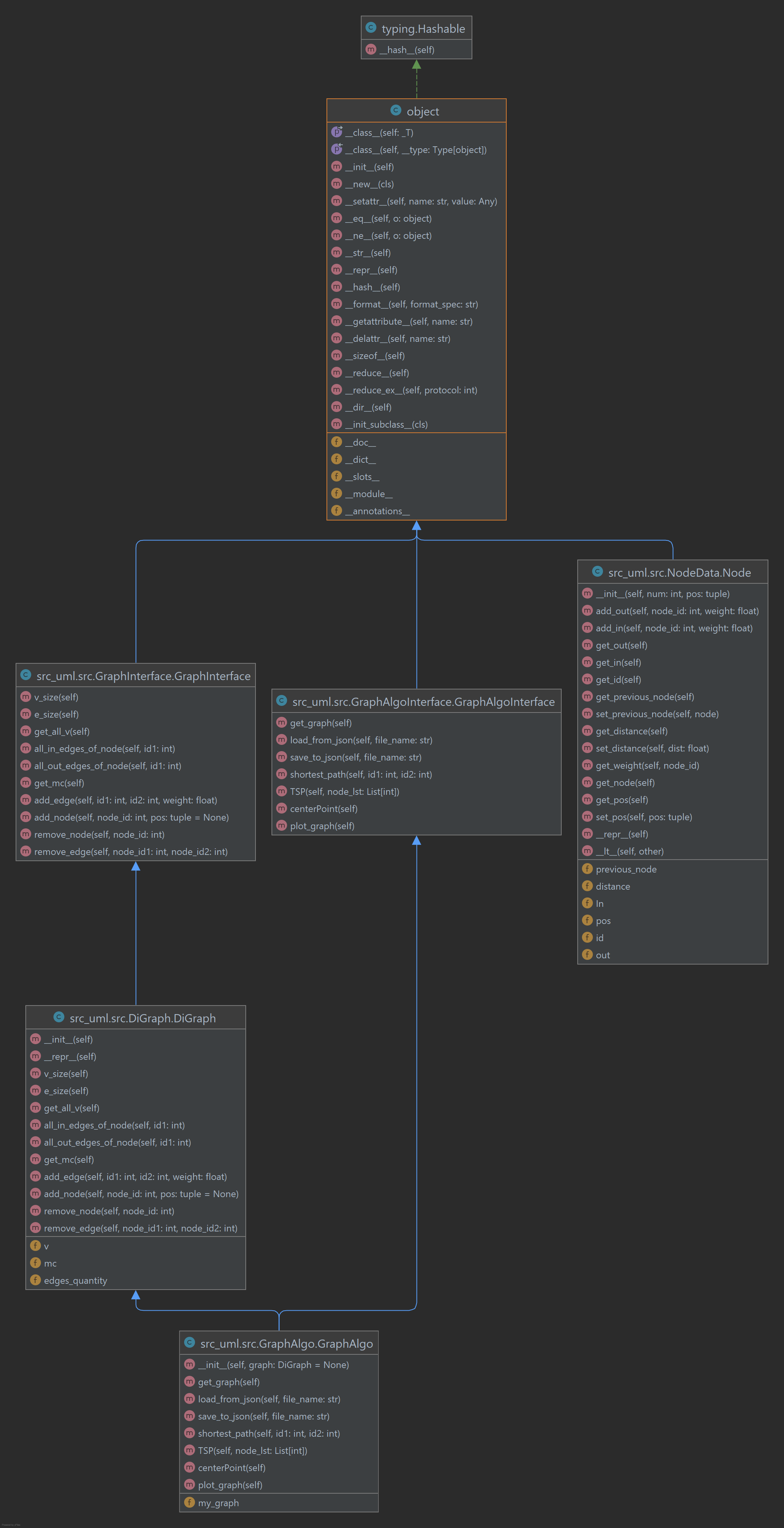Click the class icon of GraphInterface
Viewport: 784px width, 1528px height.
coord(25,674)
